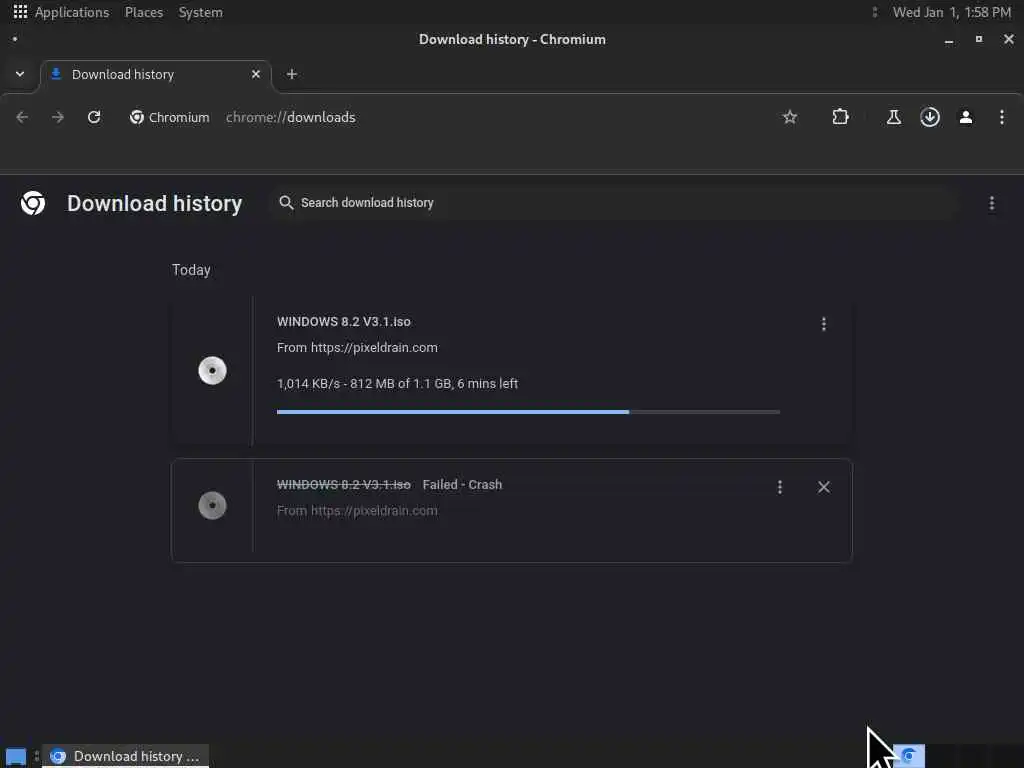Click the disc file icon of in-progress download
Image resolution: width=1024 pixels, height=768 pixels.
tap(212, 370)
